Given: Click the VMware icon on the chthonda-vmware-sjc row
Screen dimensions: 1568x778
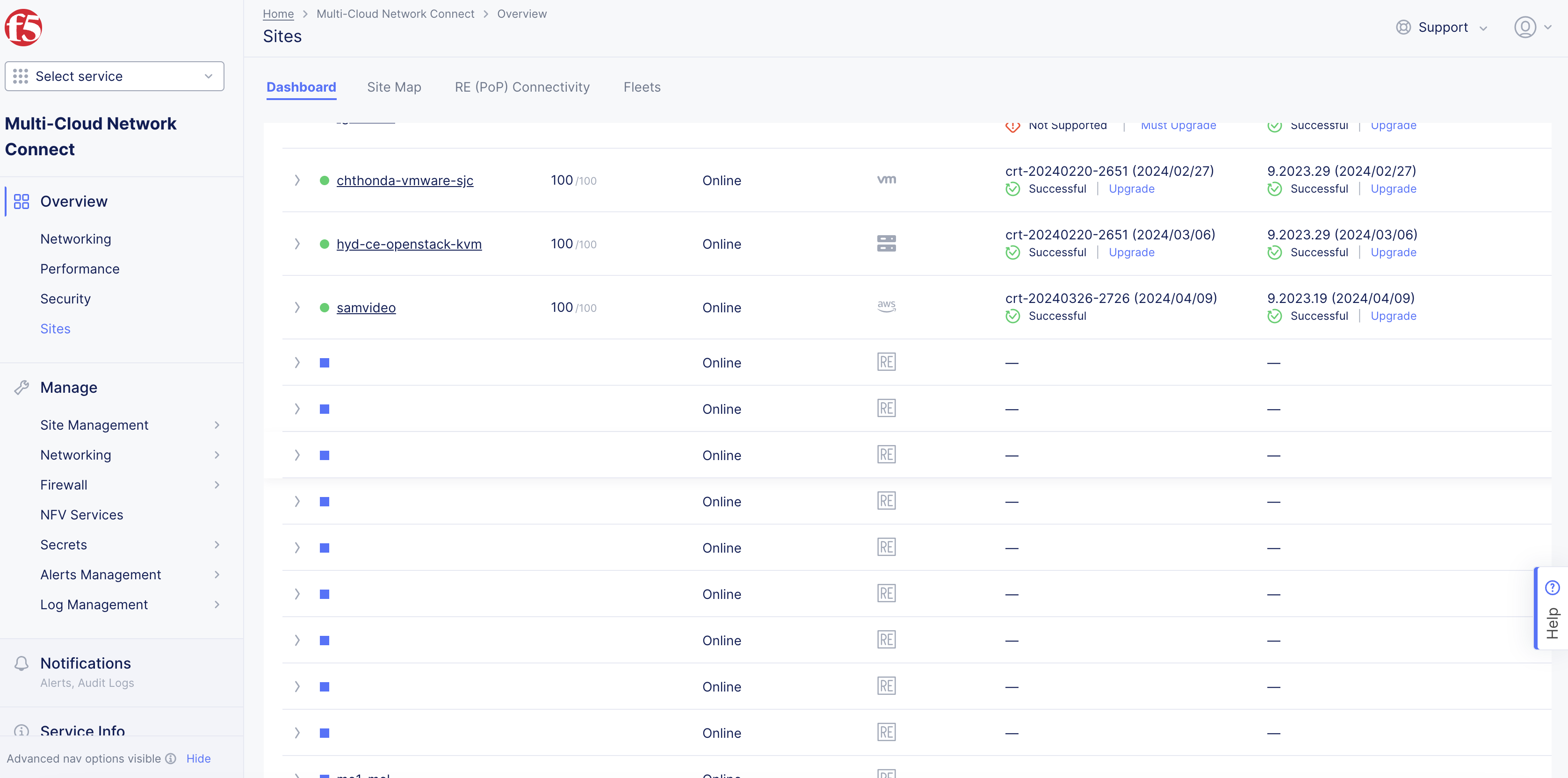Looking at the screenshot, I should tap(886, 179).
